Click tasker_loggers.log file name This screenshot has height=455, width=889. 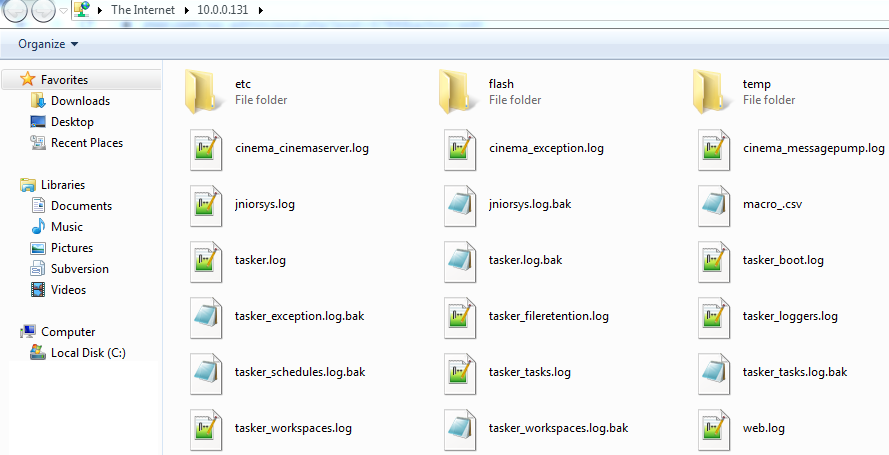coord(790,317)
